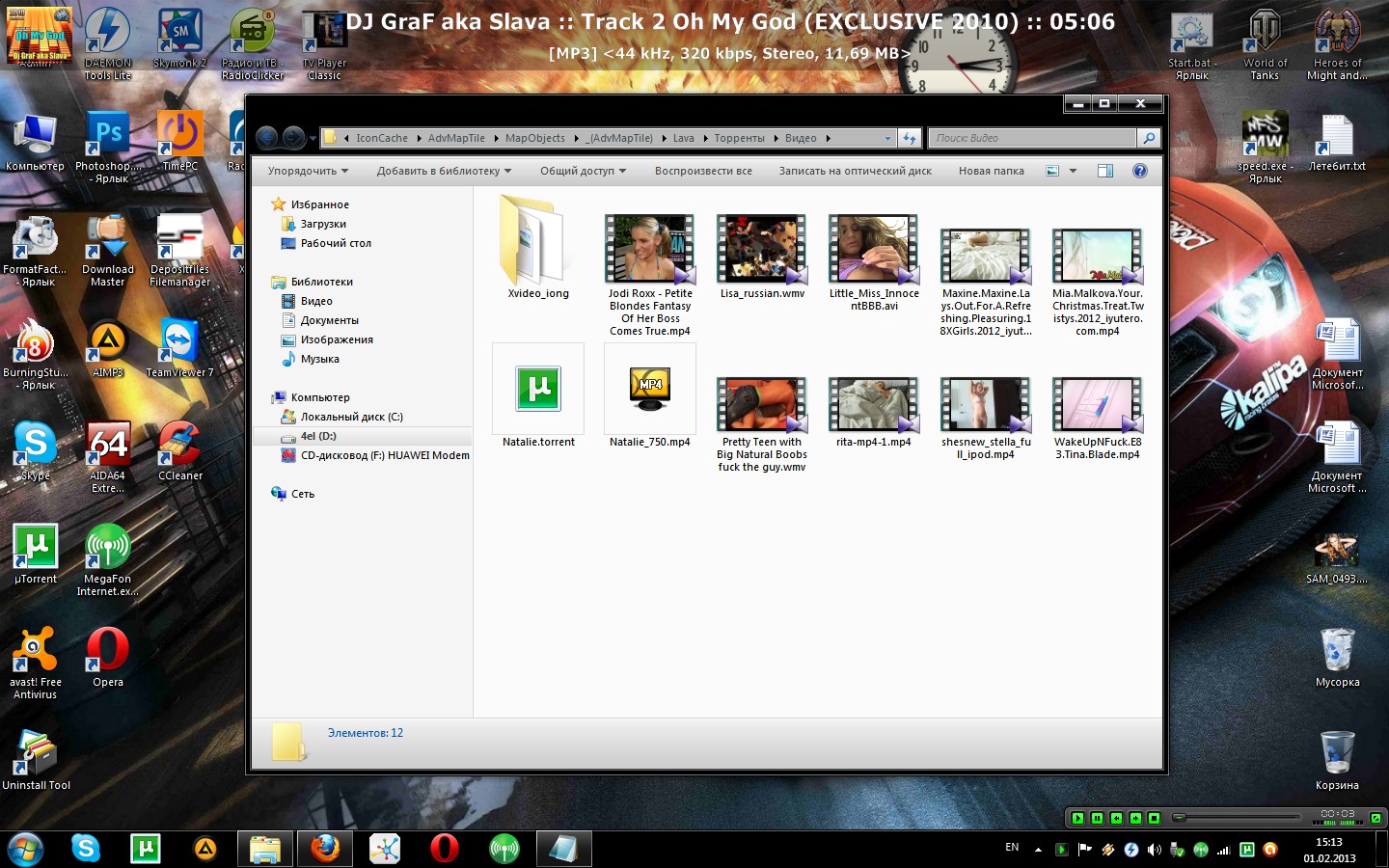
Task: Click the Корзина recycle bin on desktop
Action: click(1337, 760)
